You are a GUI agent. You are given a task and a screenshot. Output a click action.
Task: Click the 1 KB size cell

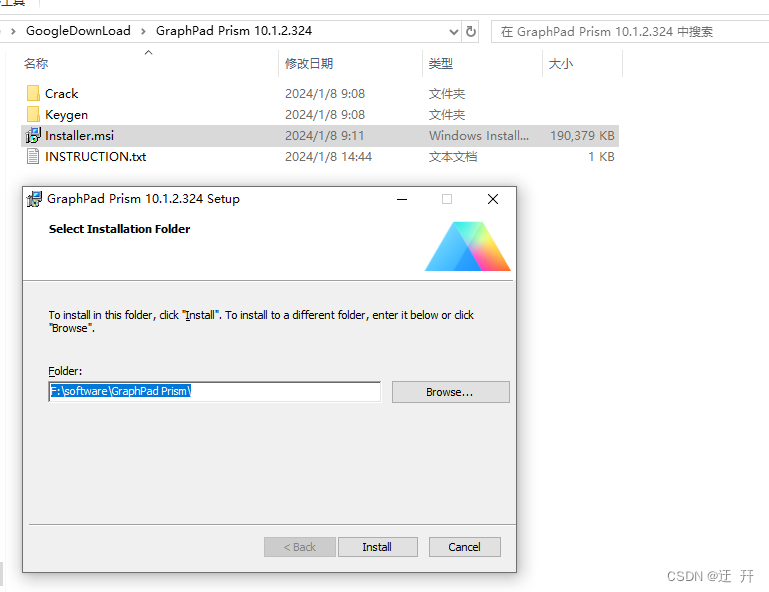601,156
